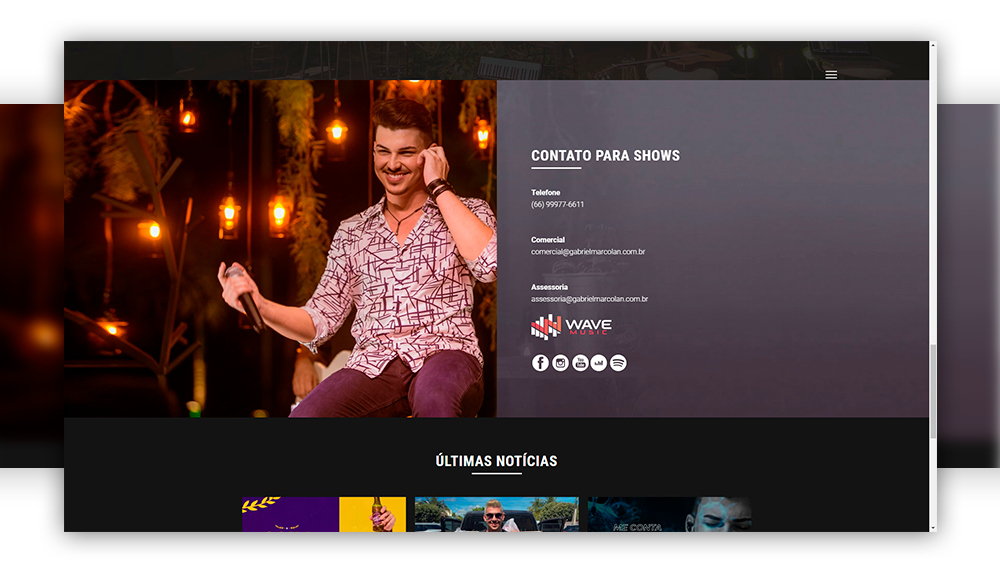Click the assessoria@gabrielmarcolan.com.br email link
This screenshot has width=1000, height=572.
click(x=589, y=299)
